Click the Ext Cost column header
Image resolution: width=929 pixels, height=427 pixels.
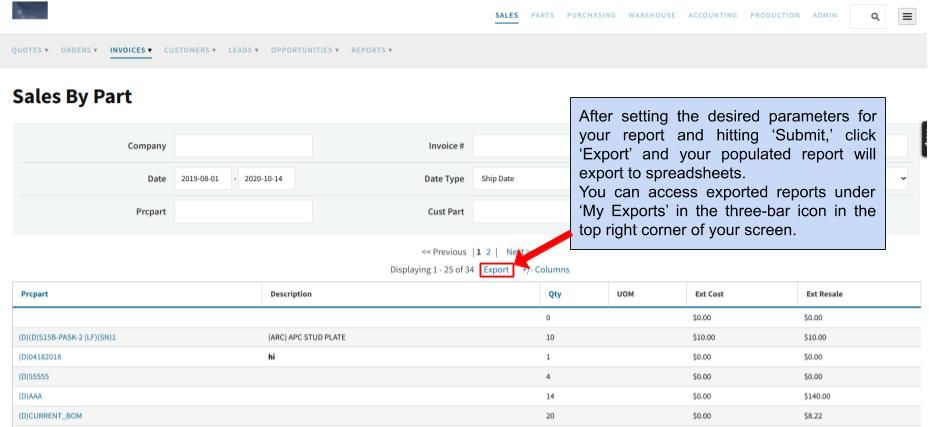tap(709, 294)
